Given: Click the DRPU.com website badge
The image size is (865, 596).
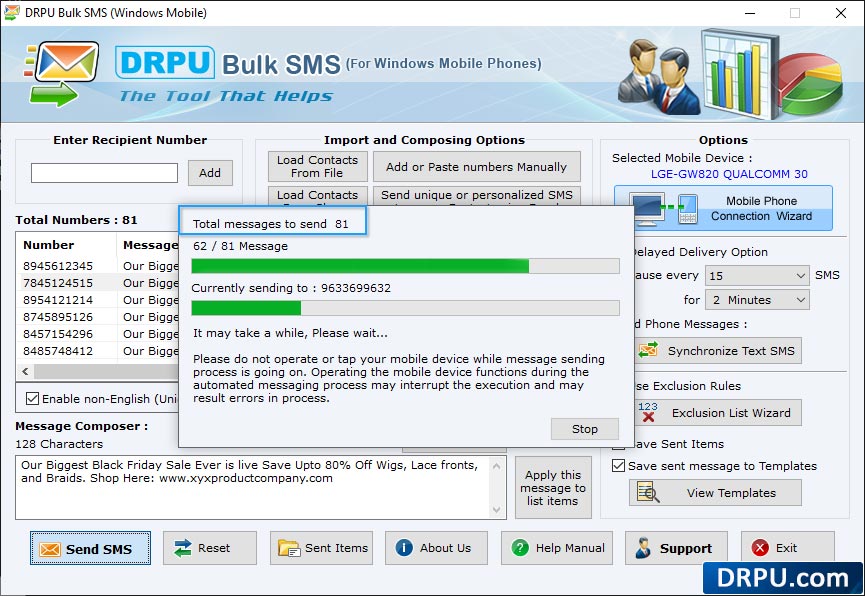Looking at the screenshot, I should pos(782,578).
